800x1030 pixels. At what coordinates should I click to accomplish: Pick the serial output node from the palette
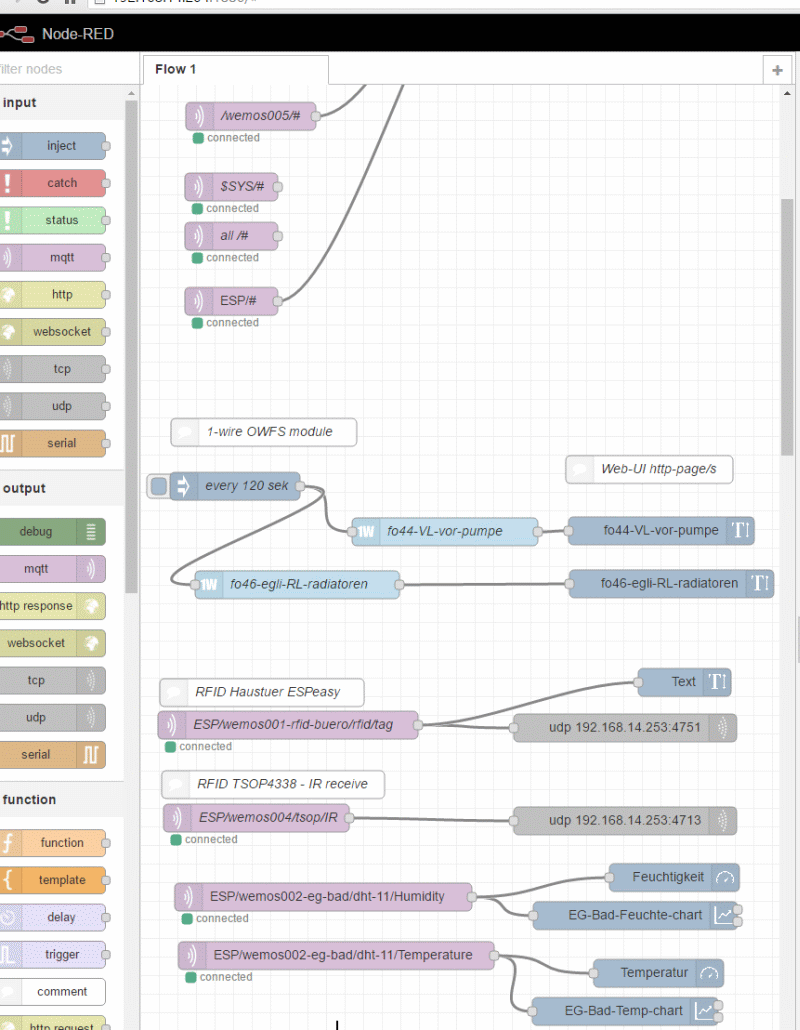[x=53, y=755]
